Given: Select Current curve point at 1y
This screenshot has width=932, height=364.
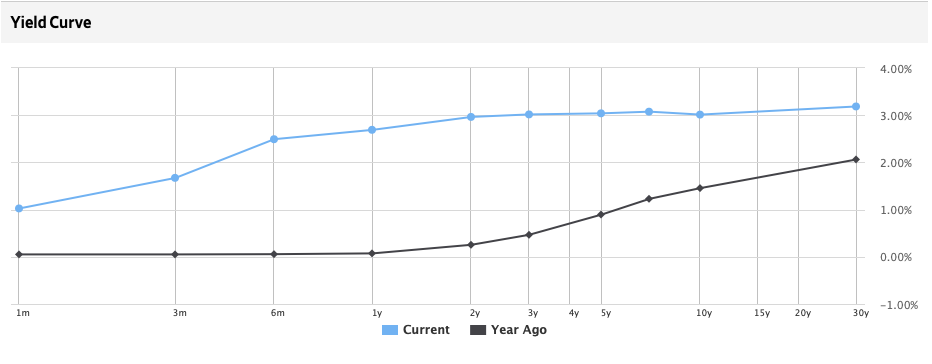Looking at the screenshot, I should click(x=372, y=130).
